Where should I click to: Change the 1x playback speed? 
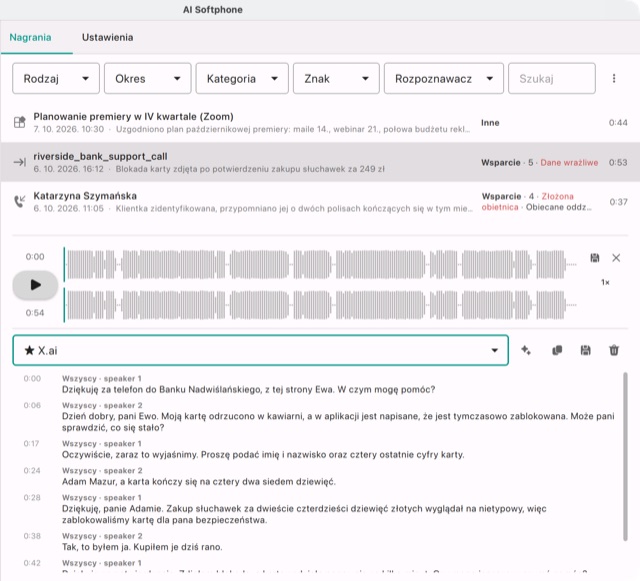point(605,282)
